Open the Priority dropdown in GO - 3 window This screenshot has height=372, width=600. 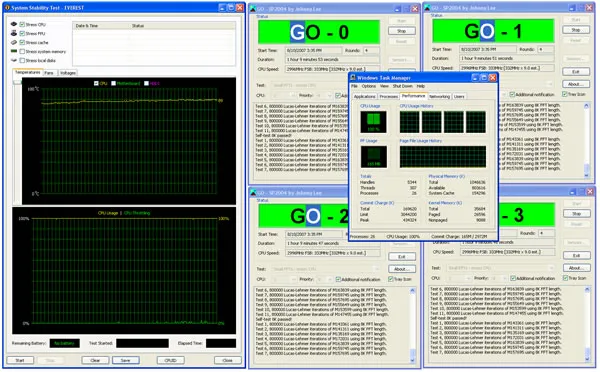(498, 278)
